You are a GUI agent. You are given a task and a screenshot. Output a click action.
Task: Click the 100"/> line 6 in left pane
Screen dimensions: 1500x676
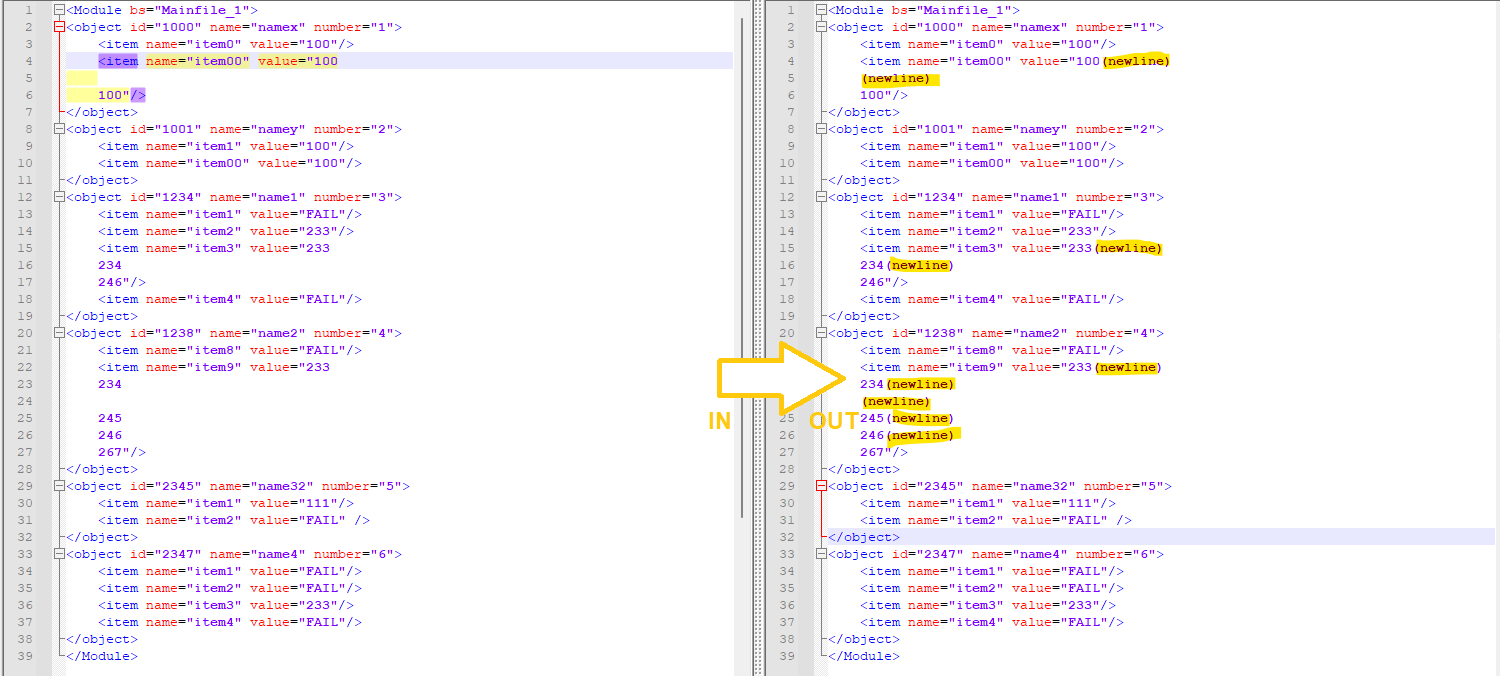click(x=122, y=95)
